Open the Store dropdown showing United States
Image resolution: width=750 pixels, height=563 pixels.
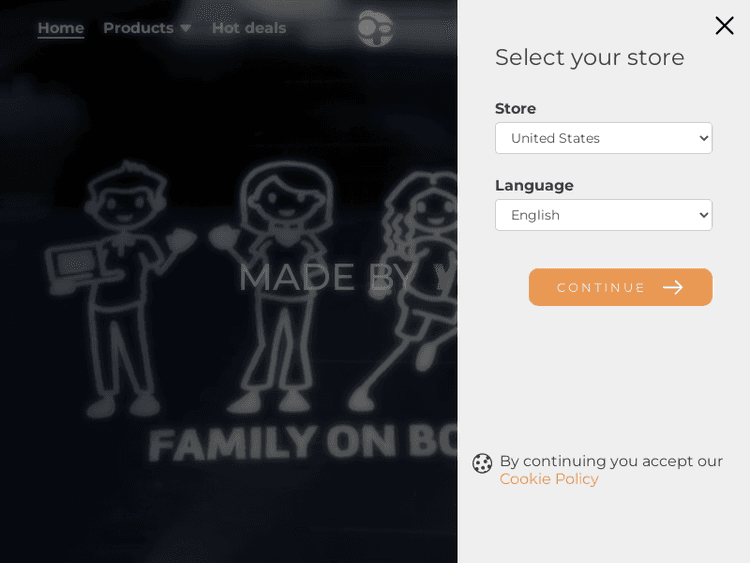[x=603, y=138]
